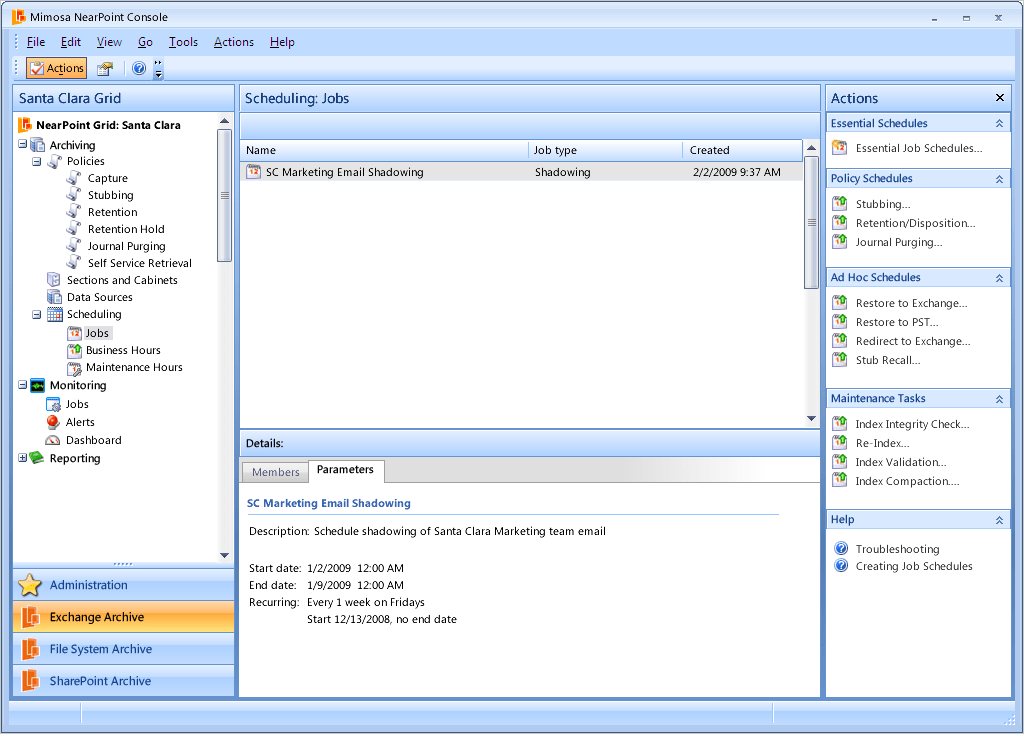
Task: Switch to the Members tab
Action: click(x=276, y=472)
